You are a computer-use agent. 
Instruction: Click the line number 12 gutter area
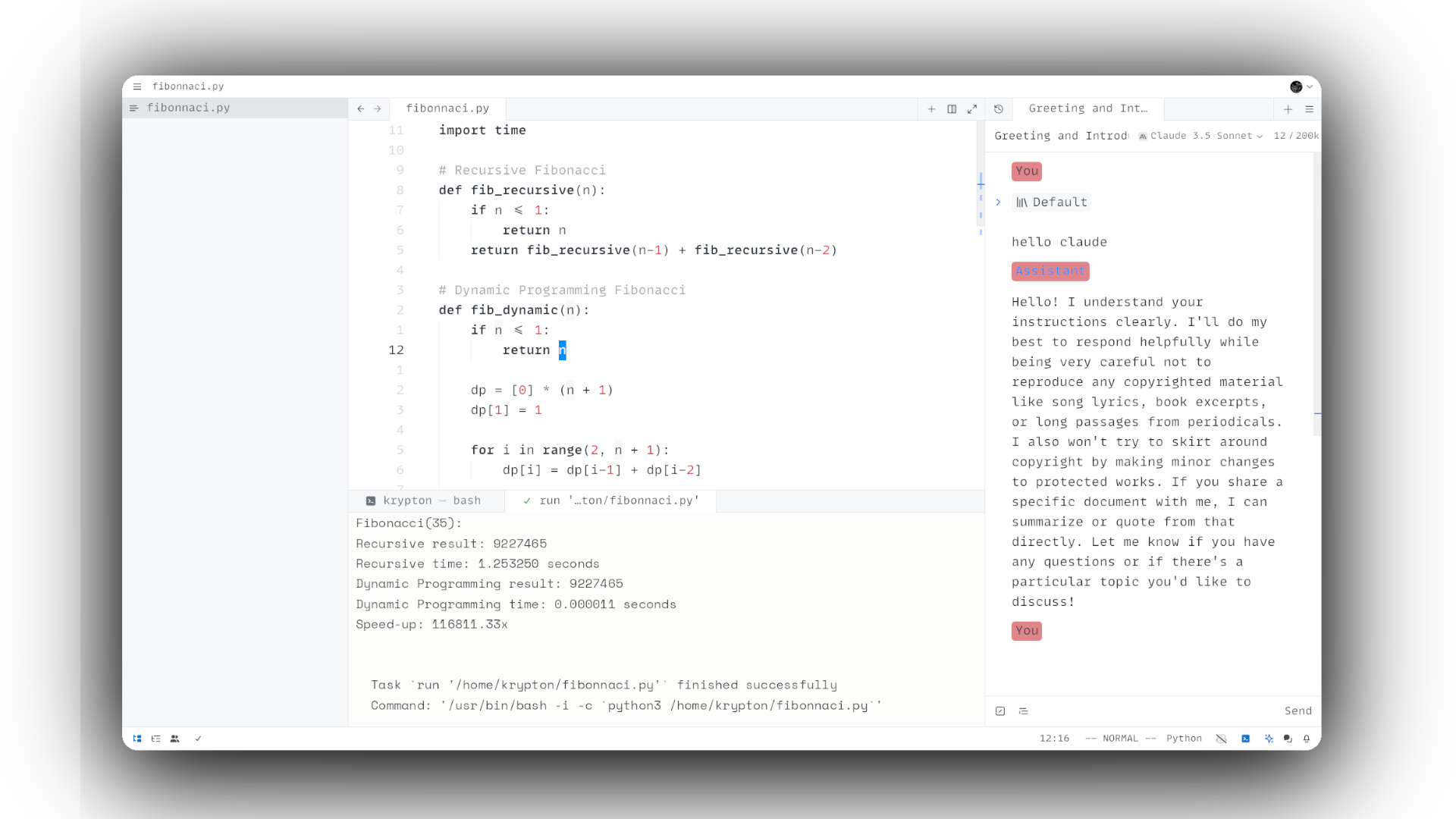click(x=396, y=350)
